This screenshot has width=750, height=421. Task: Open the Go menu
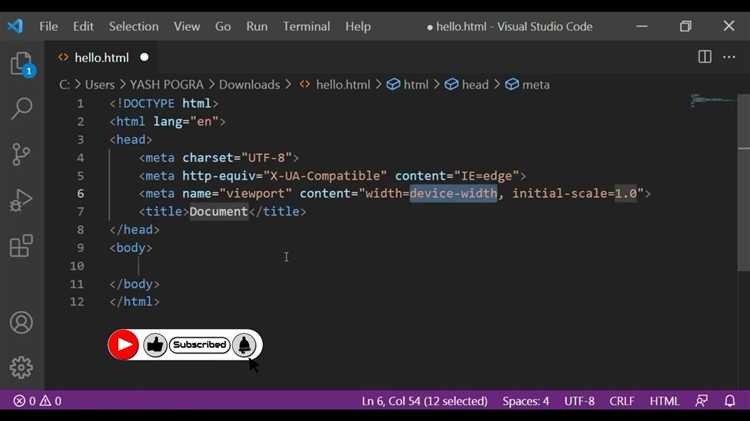(223, 26)
